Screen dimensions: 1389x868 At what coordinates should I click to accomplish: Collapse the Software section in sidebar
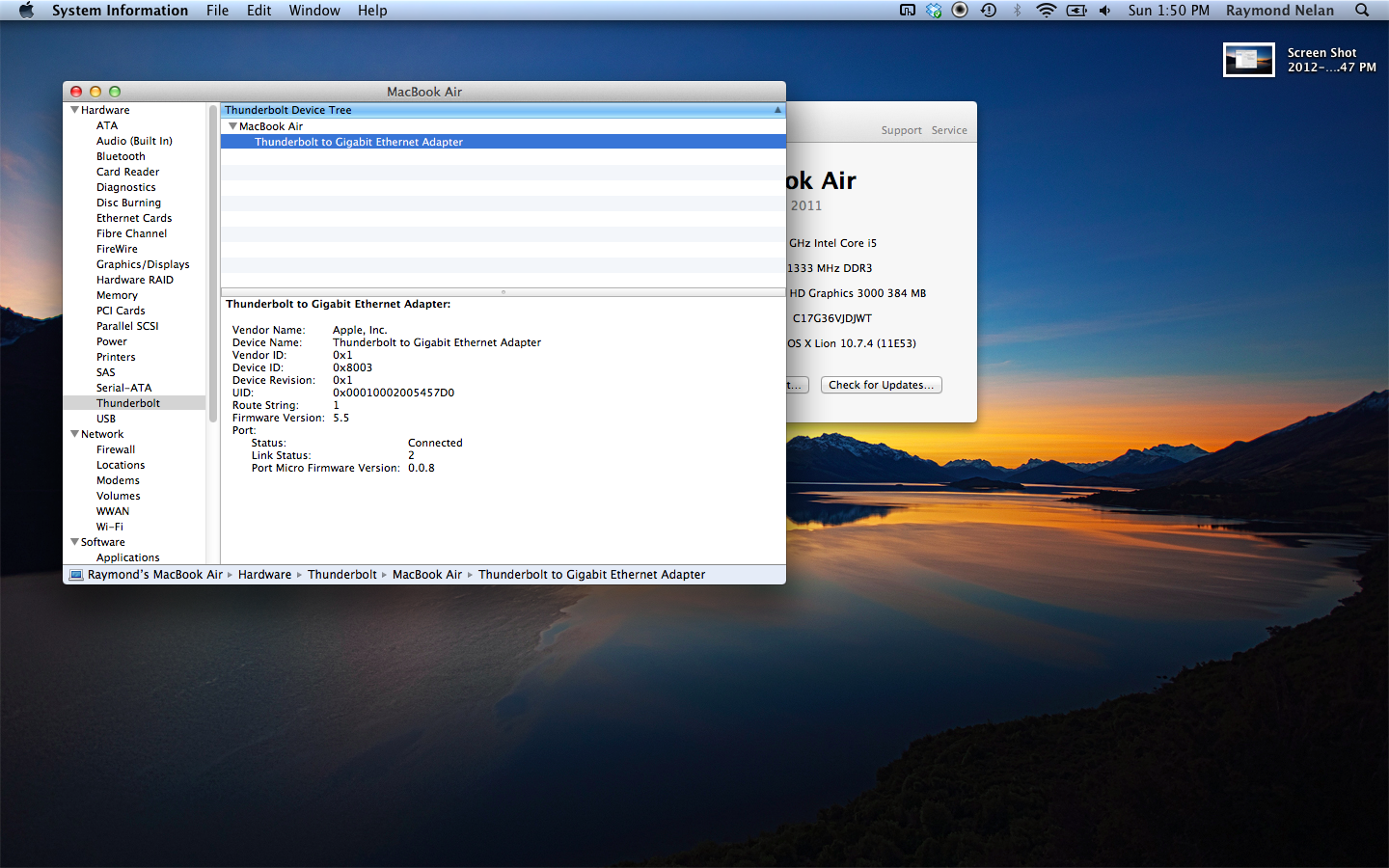[x=74, y=542]
